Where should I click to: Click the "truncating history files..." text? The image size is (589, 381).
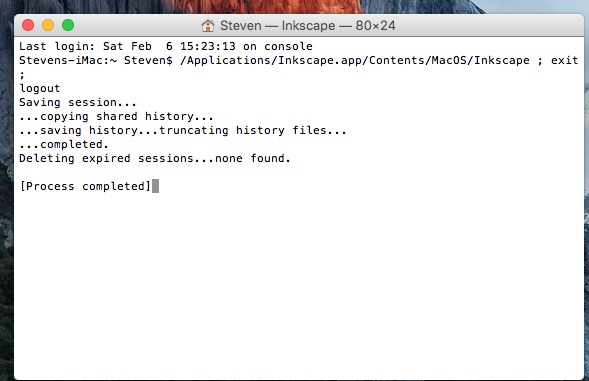(252, 130)
